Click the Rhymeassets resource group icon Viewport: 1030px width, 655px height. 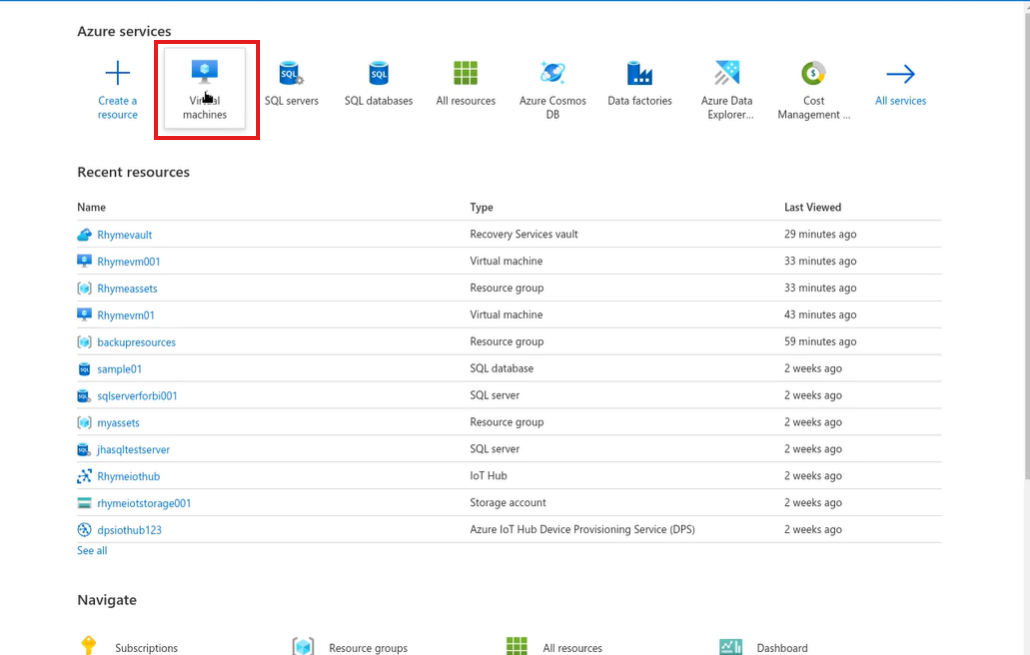tap(84, 288)
